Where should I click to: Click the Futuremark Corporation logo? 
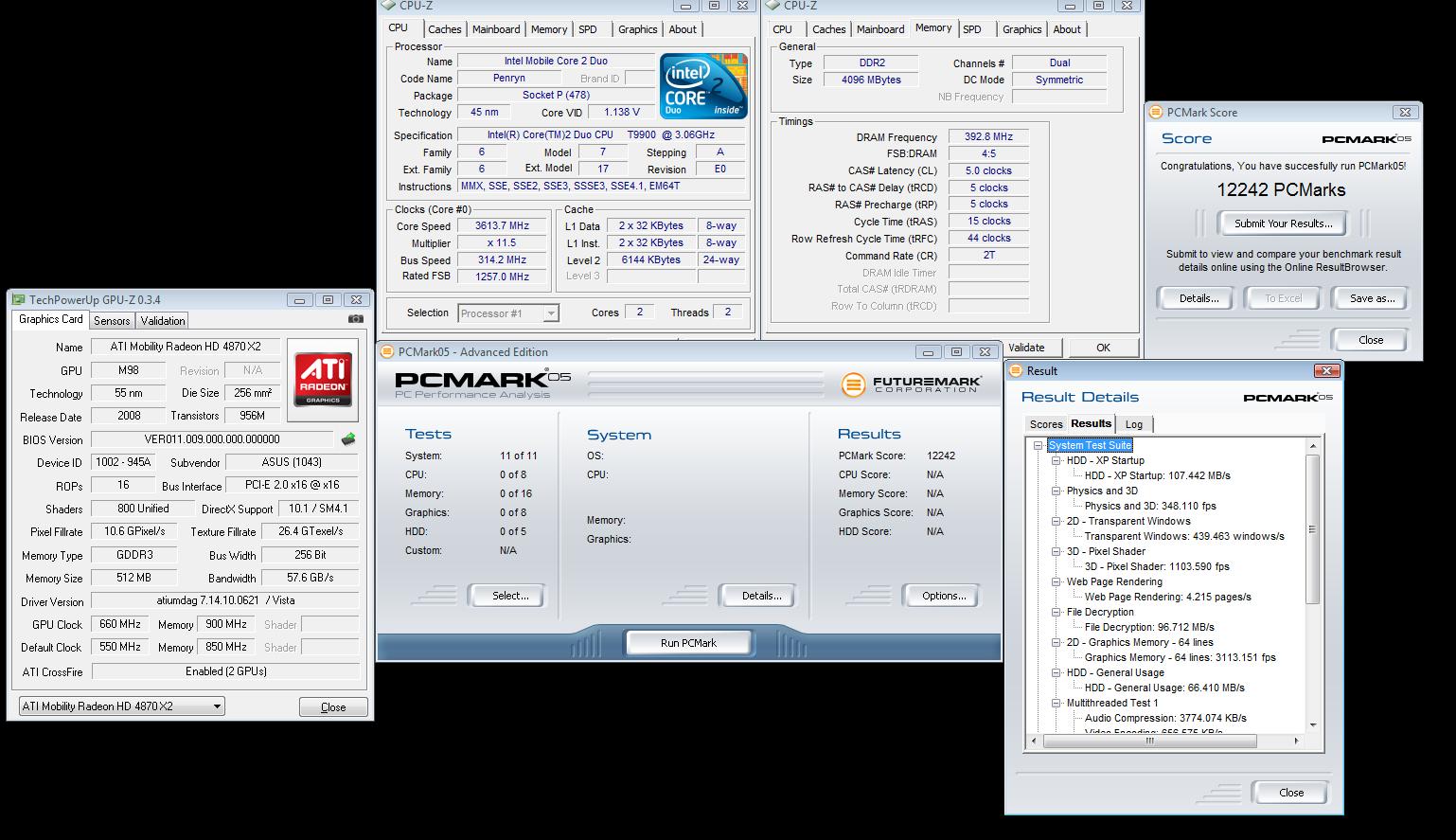click(910, 384)
